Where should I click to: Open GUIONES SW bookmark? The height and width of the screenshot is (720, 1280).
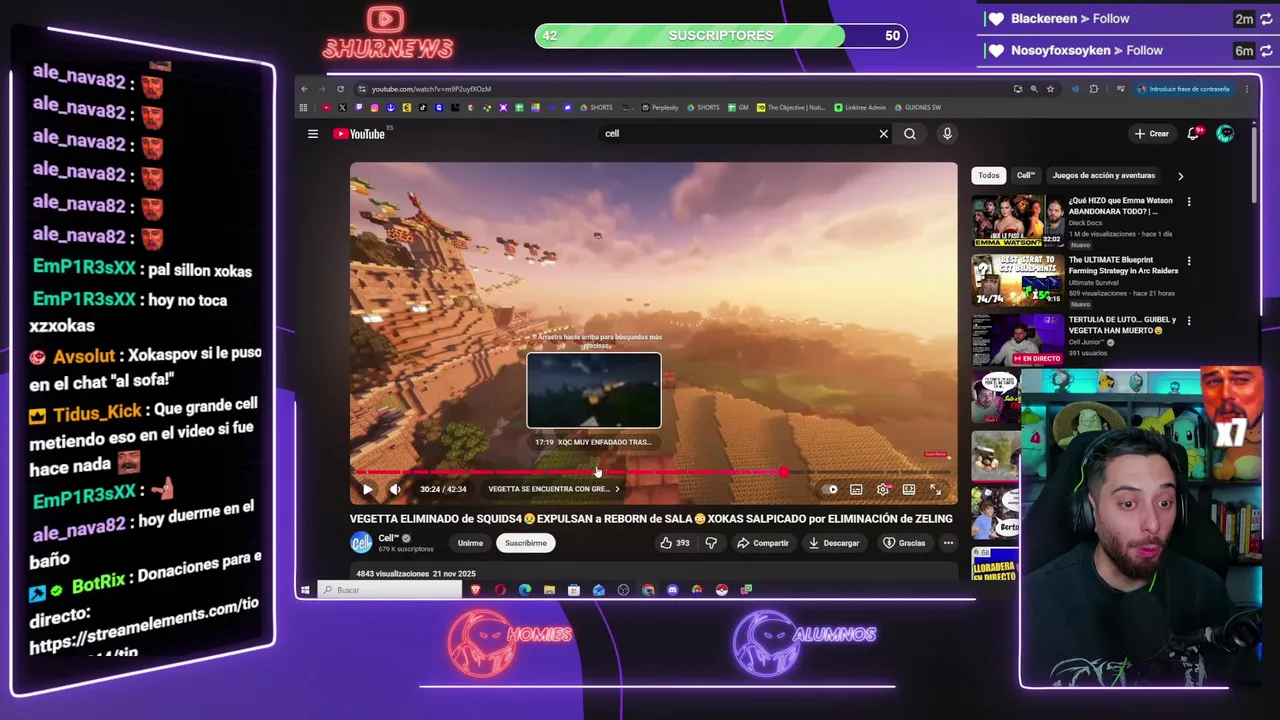[917, 107]
